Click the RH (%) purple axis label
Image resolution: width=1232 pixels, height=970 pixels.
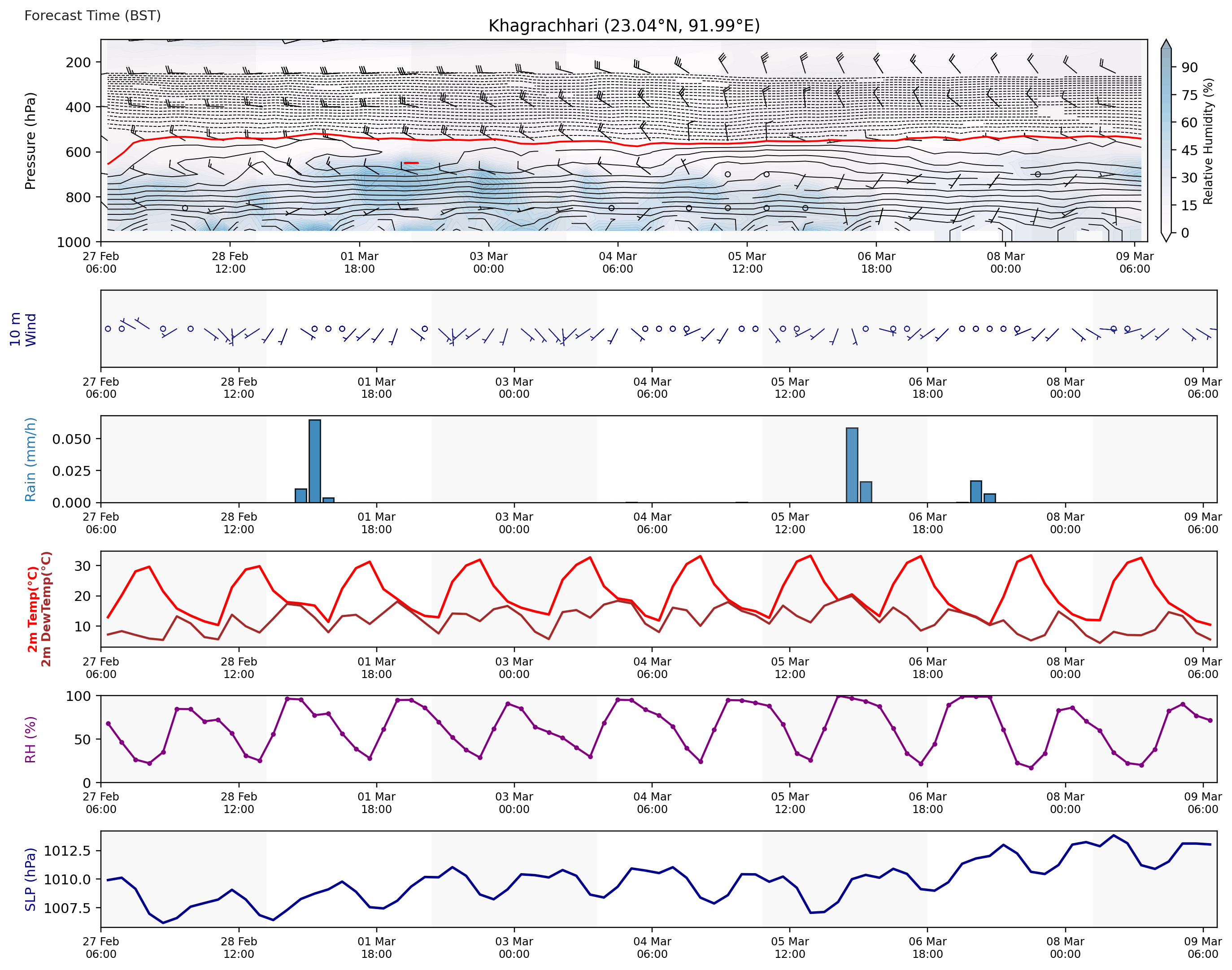pyautogui.click(x=30, y=739)
